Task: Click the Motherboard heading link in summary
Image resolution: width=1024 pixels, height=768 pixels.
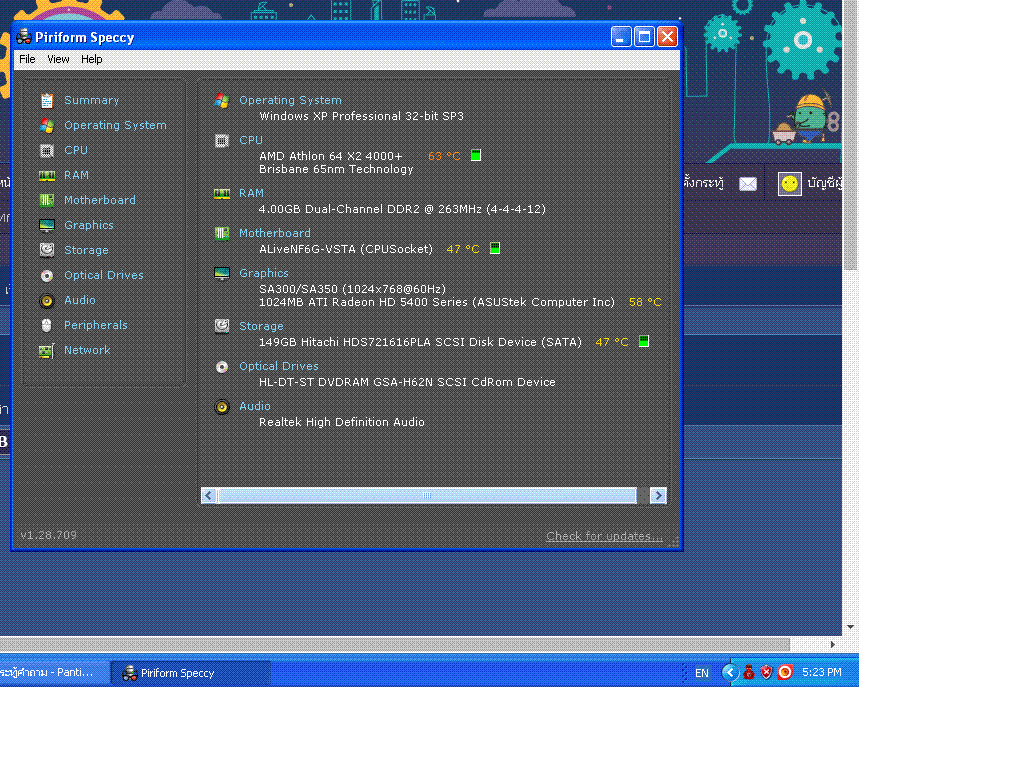Action: pos(275,233)
